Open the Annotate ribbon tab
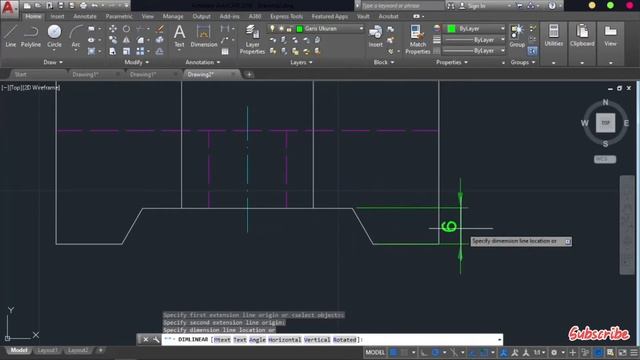Screen dimensions: 640x360 (85, 16)
